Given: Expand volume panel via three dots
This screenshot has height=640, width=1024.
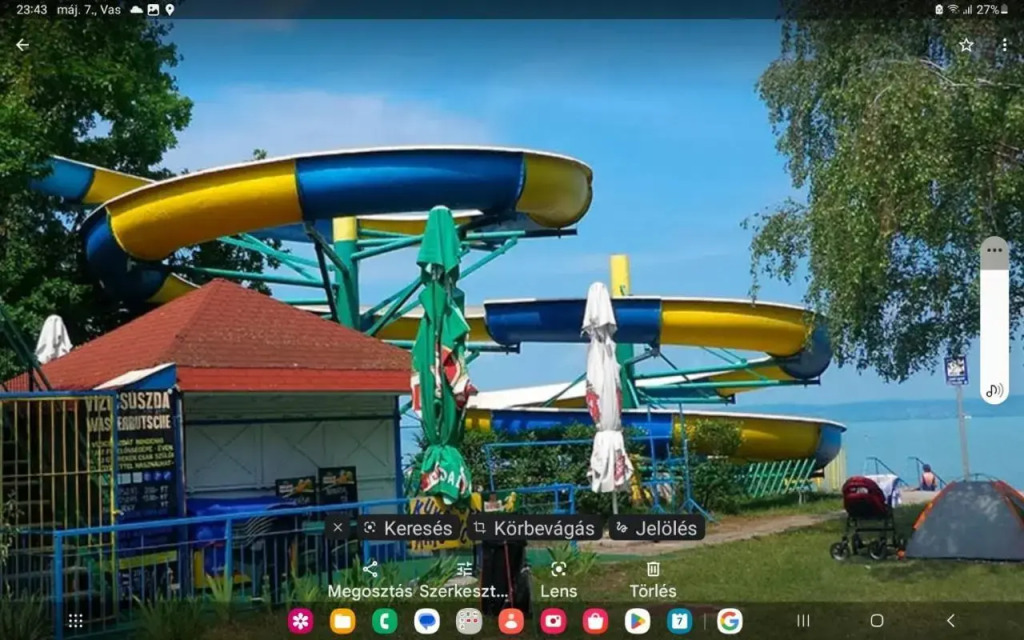Looking at the screenshot, I should click(x=994, y=251).
